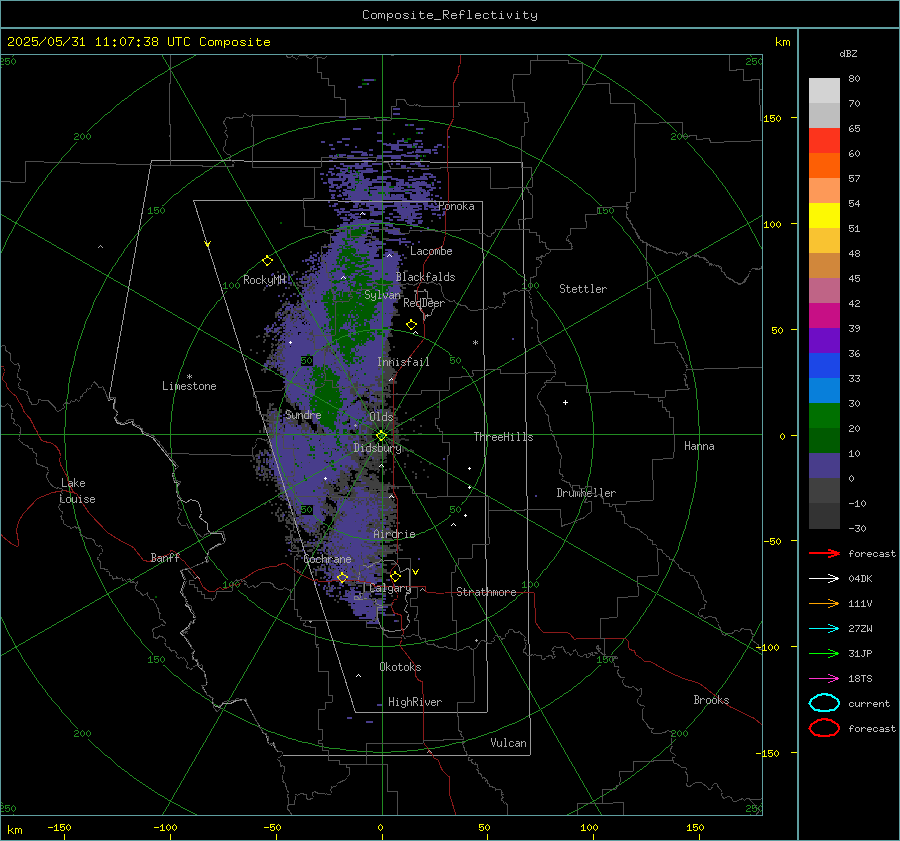Click the Didsbury town label
This screenshot has width=900, height=841.
click(x=377, y=448)
